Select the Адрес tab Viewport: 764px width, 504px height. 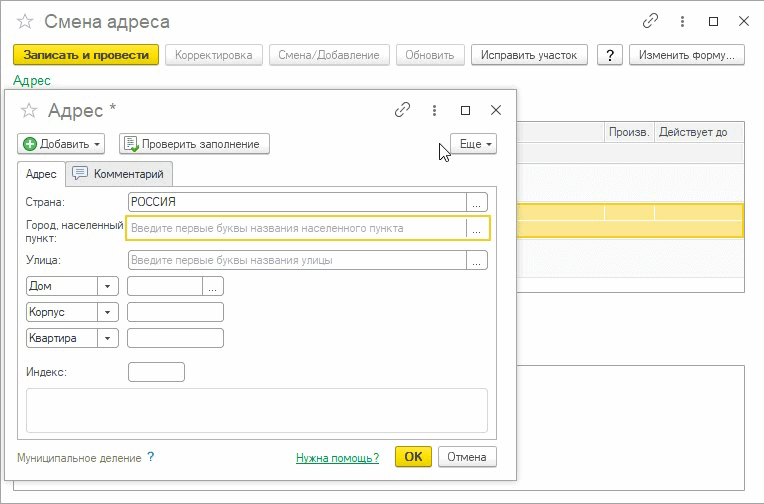pyautogui.click(x=41, y=174)
